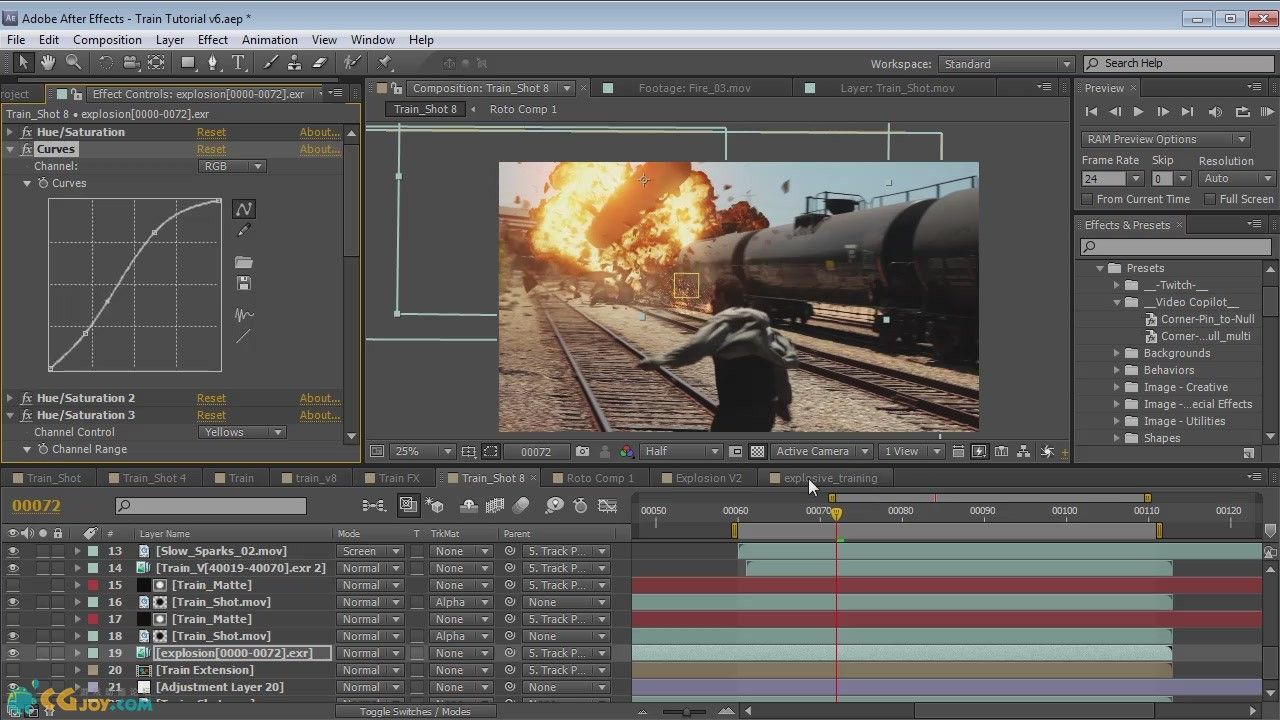Toggle the Auto-keyframe stopwatch icon in timeline

click(580, 506)
